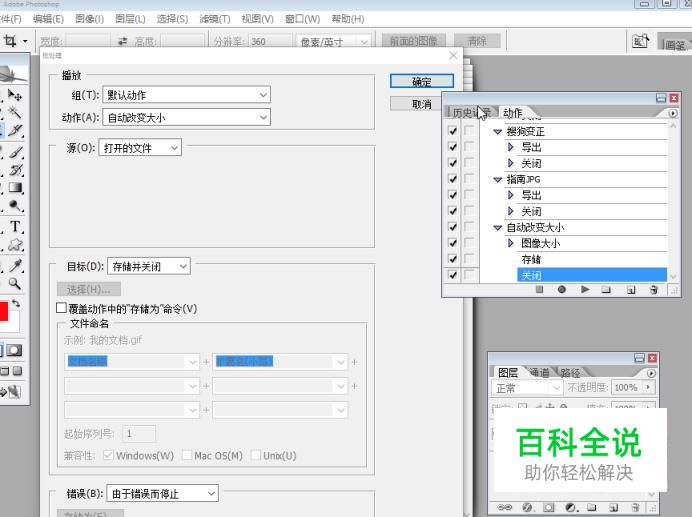Click the Jump to ImageReady icon
Image resolution: width=692 pixels, height=517 pixels.
(x=11, y=392)
